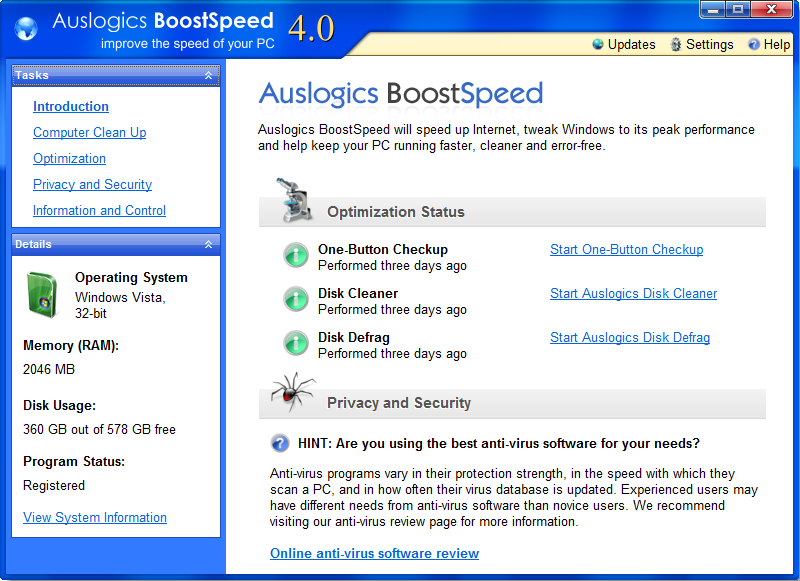
Task: Click the One-Button Checkup label
Action: coord(383,249)
